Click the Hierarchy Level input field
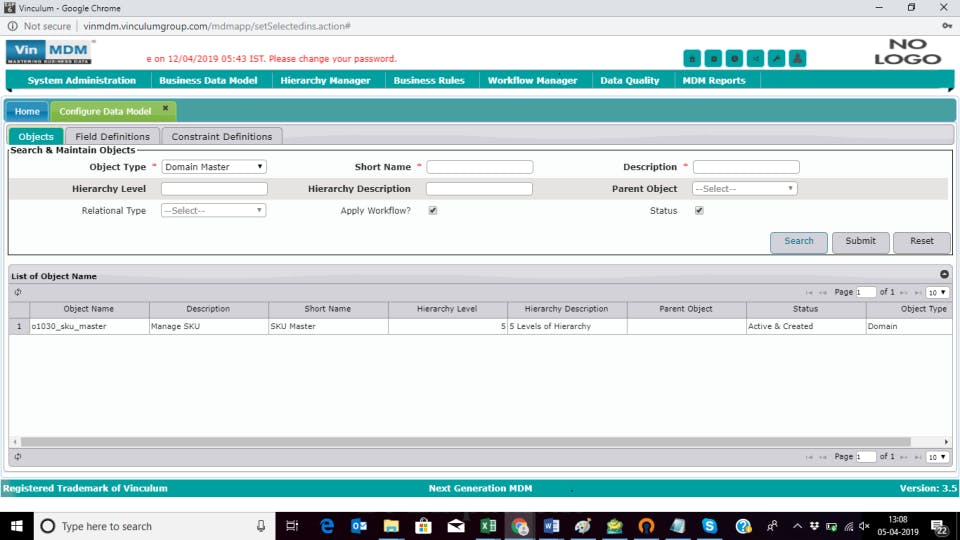The height and width of the screenshot is (540, 960). 214,189
